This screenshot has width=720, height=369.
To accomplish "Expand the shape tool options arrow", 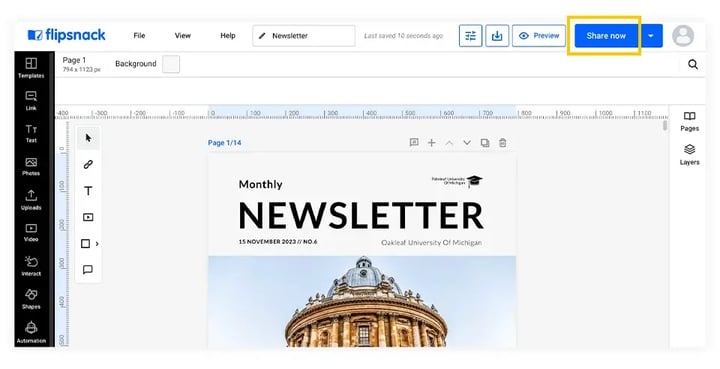I will pos(97,244).
